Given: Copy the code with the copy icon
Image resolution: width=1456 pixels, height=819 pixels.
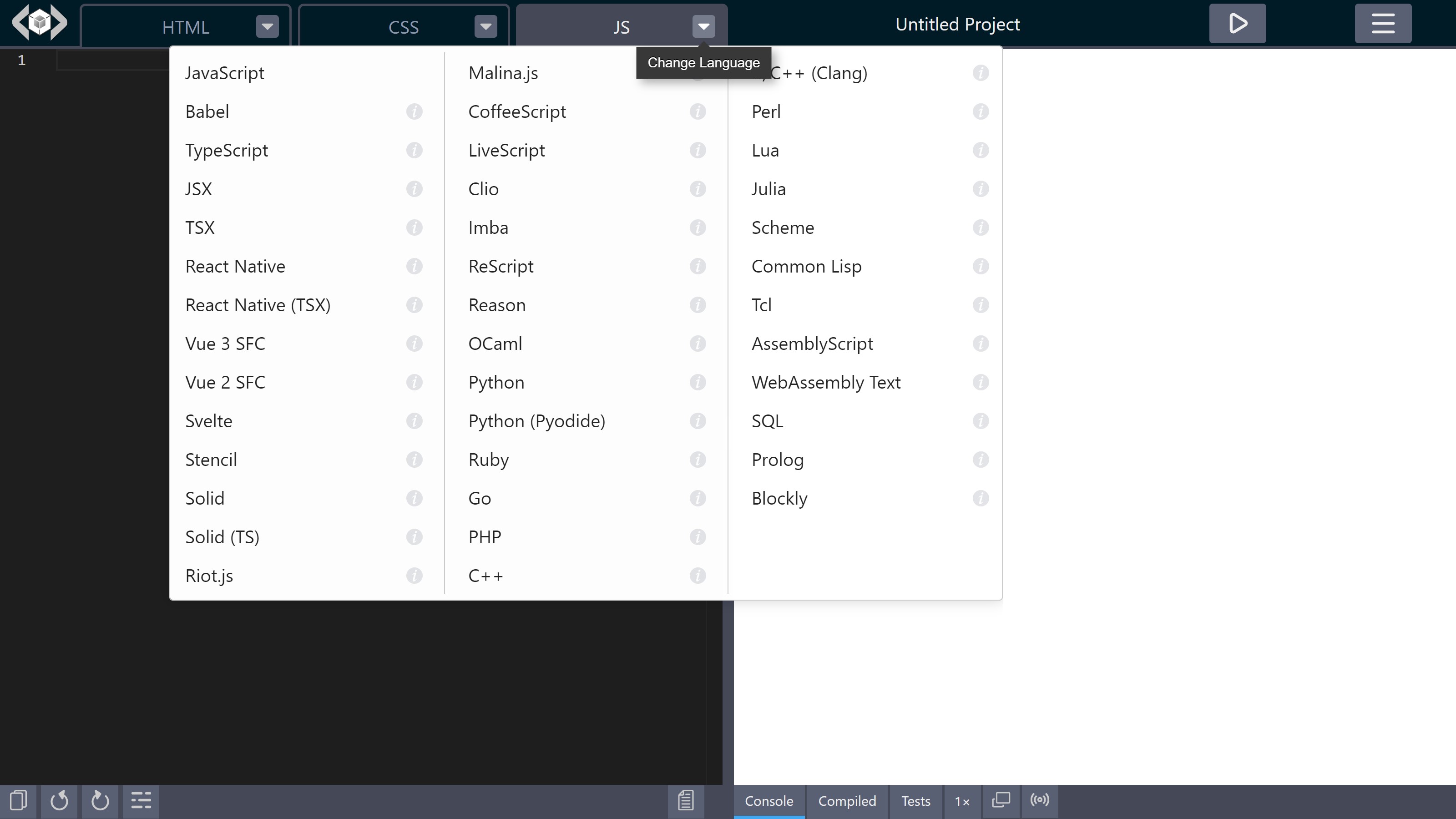Looking at the screenshot, I should pos(19,800).
